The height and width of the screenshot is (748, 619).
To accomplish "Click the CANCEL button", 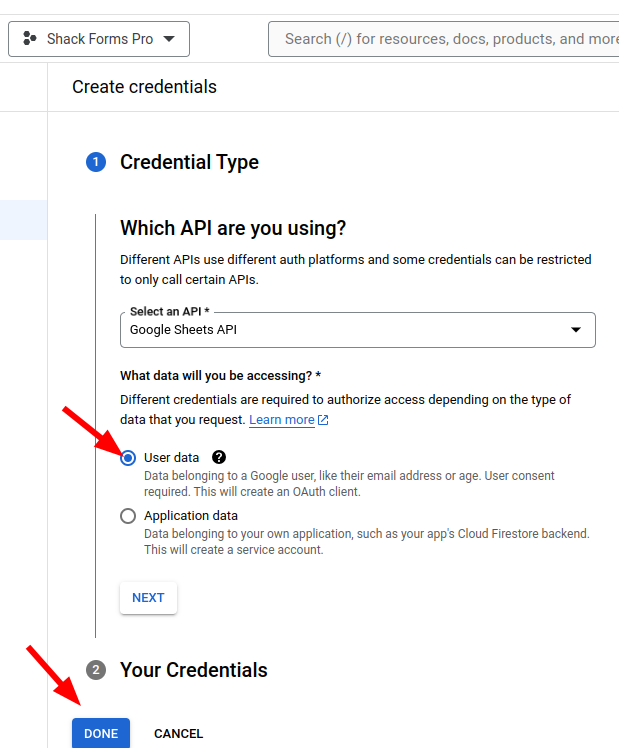I will click(x=178, y=733).
